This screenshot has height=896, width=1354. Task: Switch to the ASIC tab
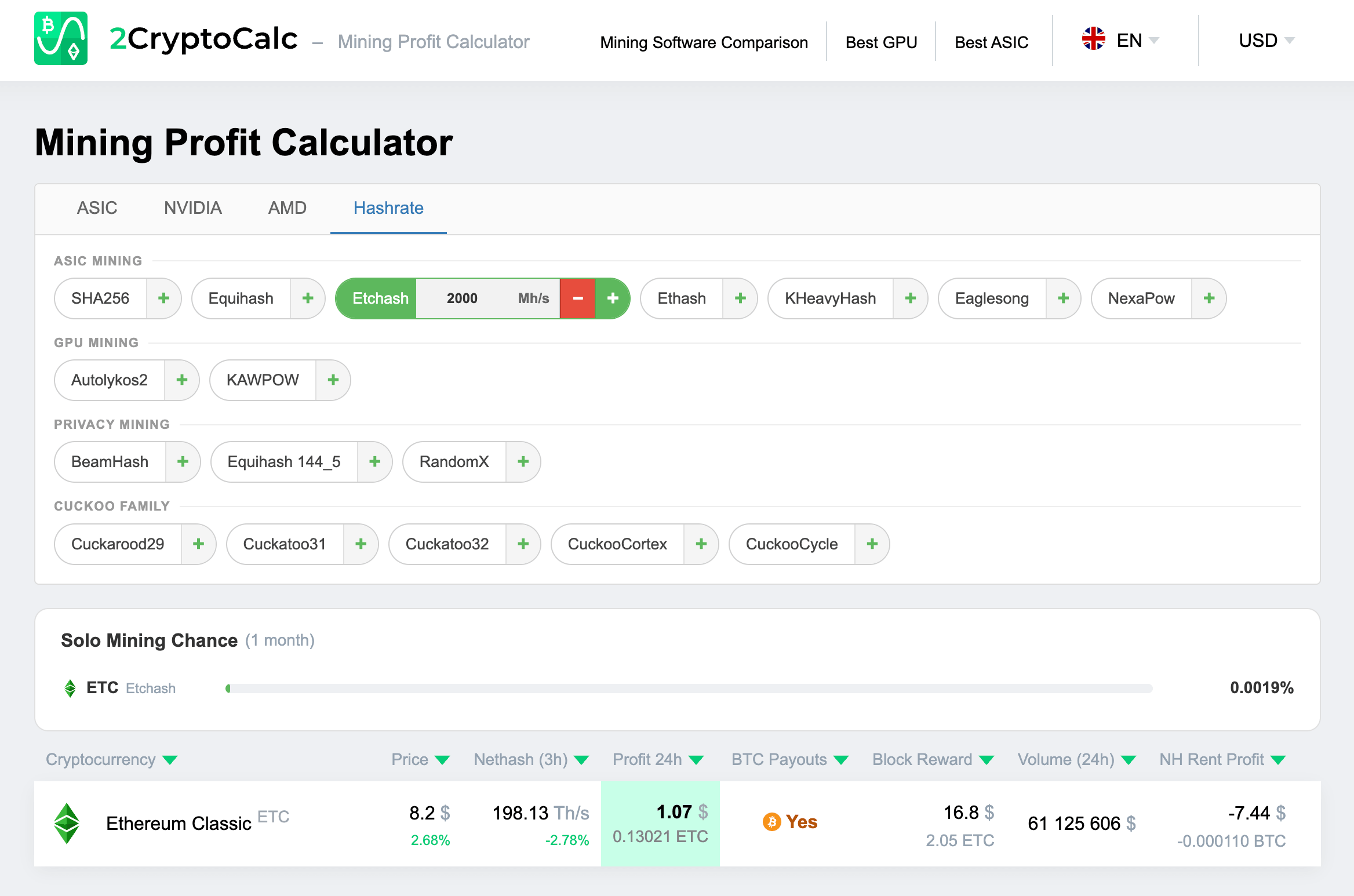pyautogui.click(x=97, y=208)
